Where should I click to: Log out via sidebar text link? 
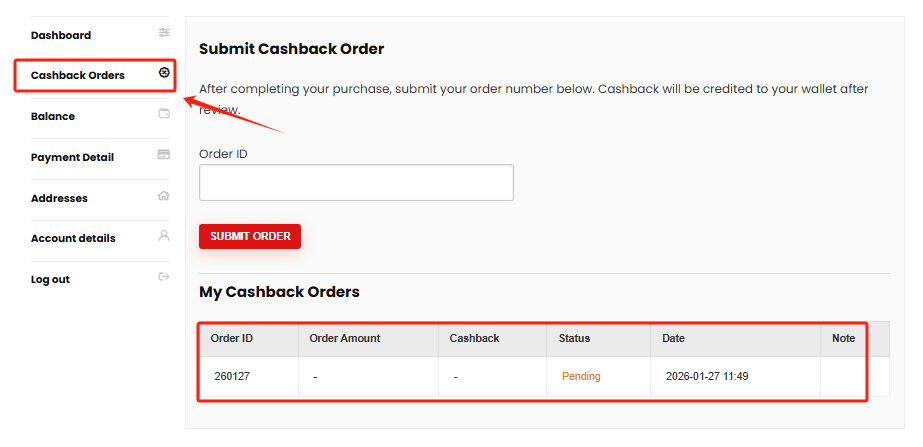(50, 280)
